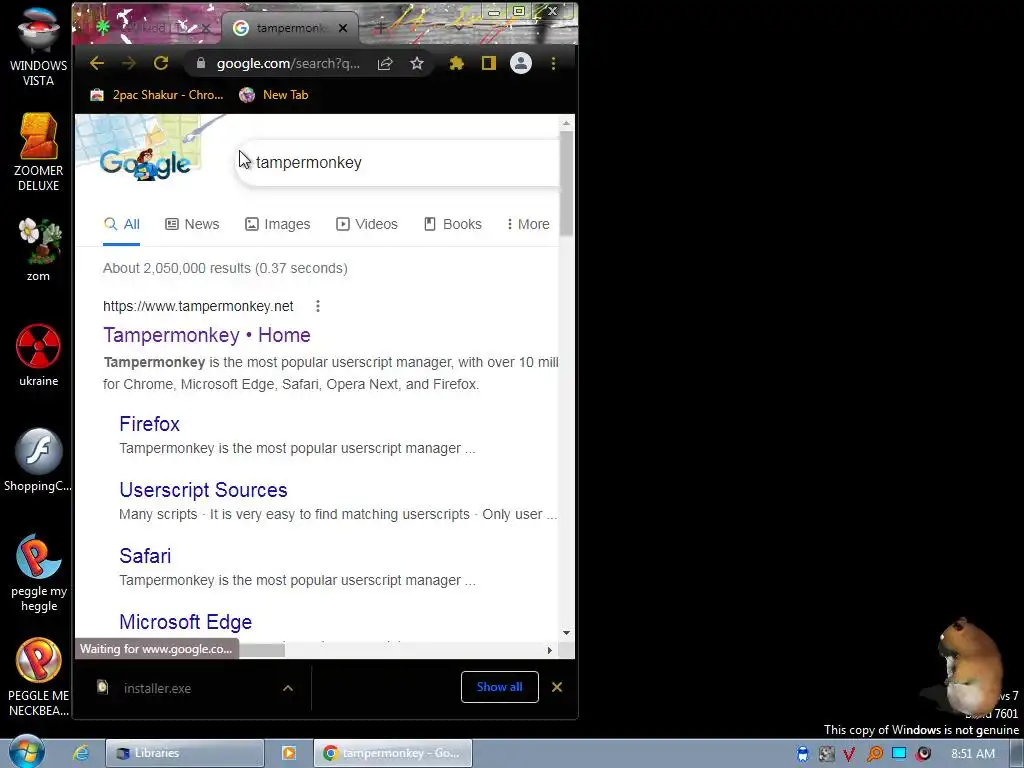Open a new tab with the plus button
The width and height of the screenshot is (1024, 768).
coord(380,28)
